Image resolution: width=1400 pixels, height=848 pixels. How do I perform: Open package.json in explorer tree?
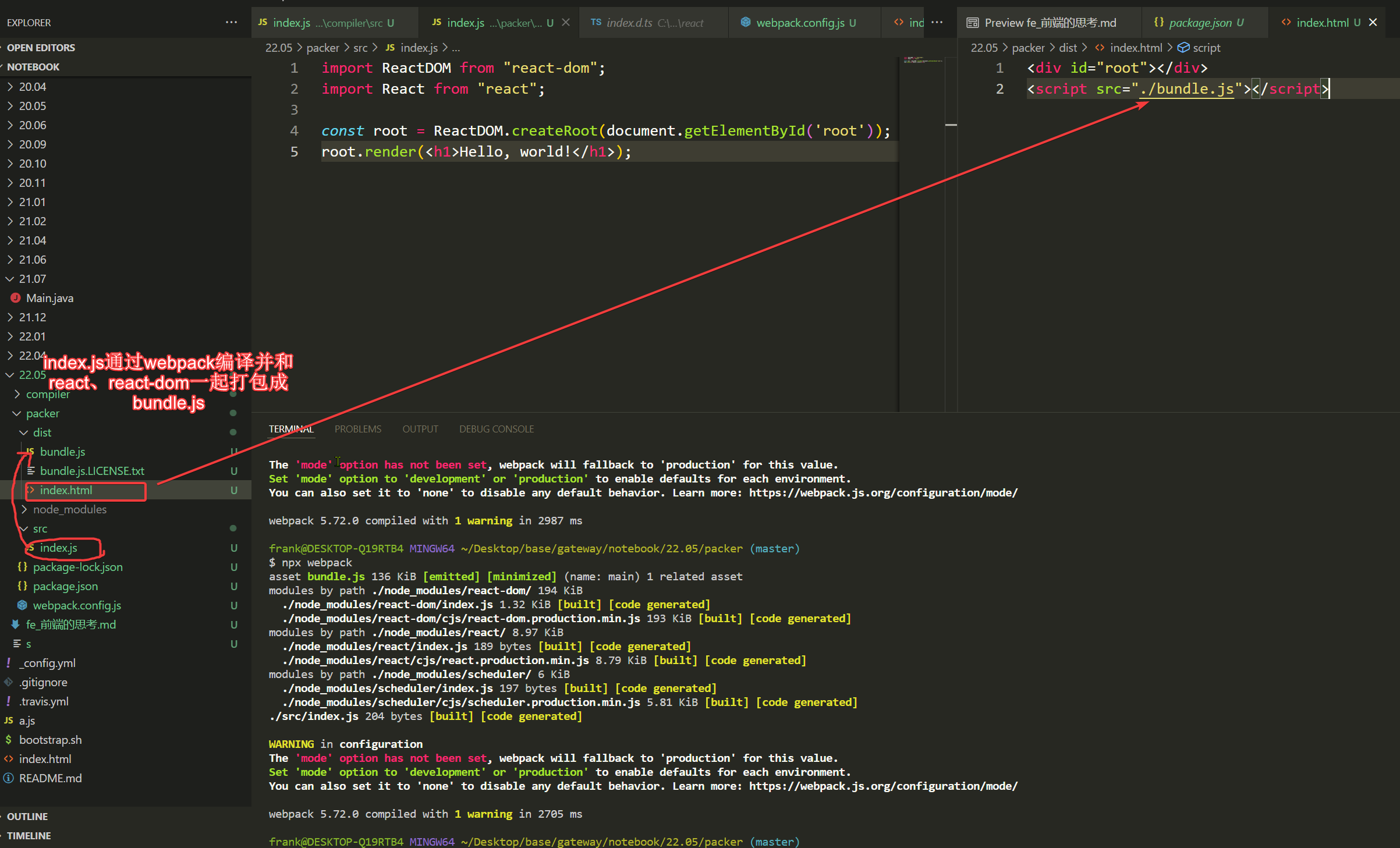(x=126, y=586)
